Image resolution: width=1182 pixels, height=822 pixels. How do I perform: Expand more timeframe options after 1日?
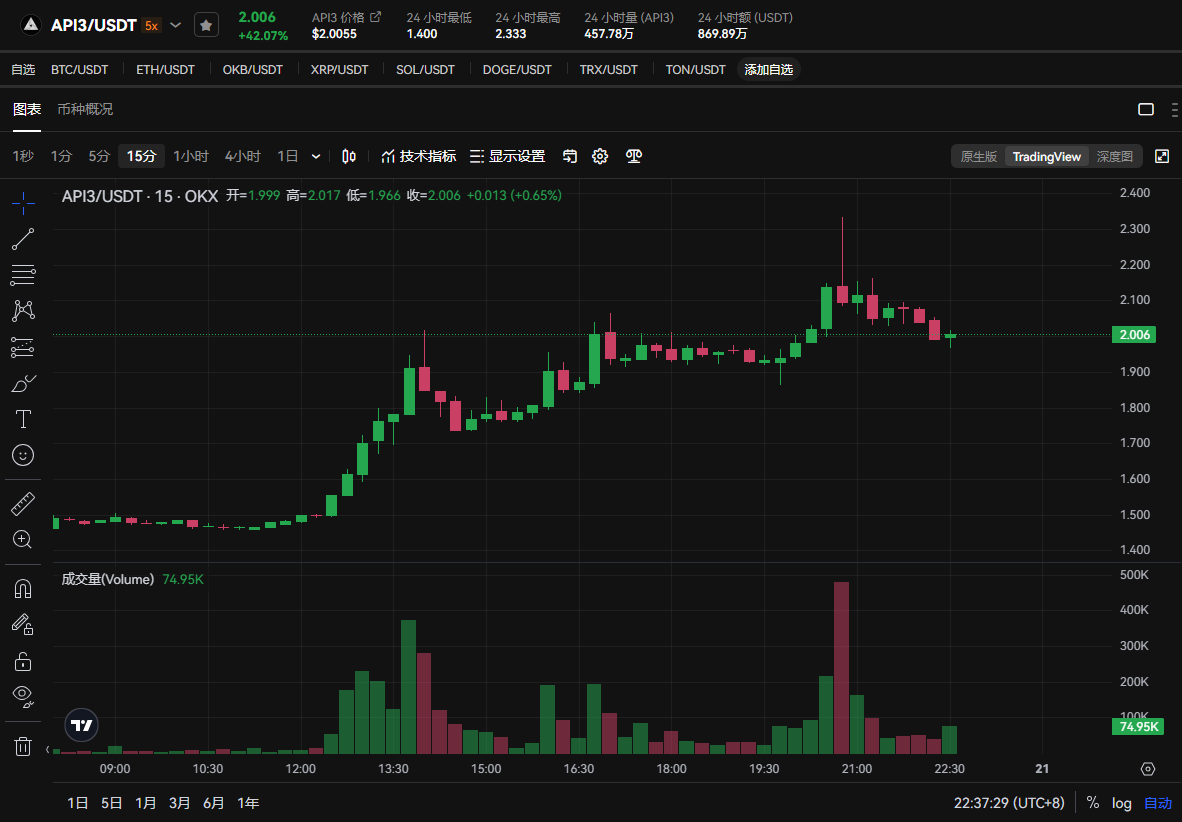316,156
